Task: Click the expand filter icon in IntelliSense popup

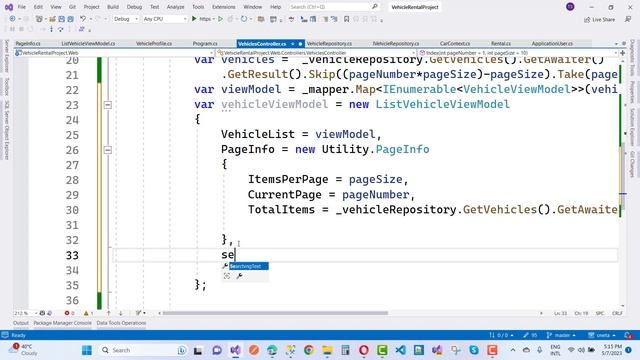Action: point(227,276)
